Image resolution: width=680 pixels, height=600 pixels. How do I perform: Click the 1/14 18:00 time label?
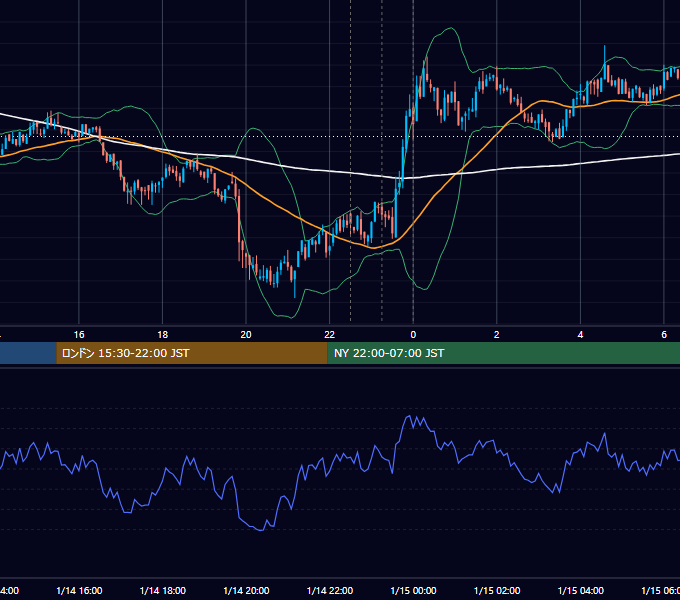163,590
